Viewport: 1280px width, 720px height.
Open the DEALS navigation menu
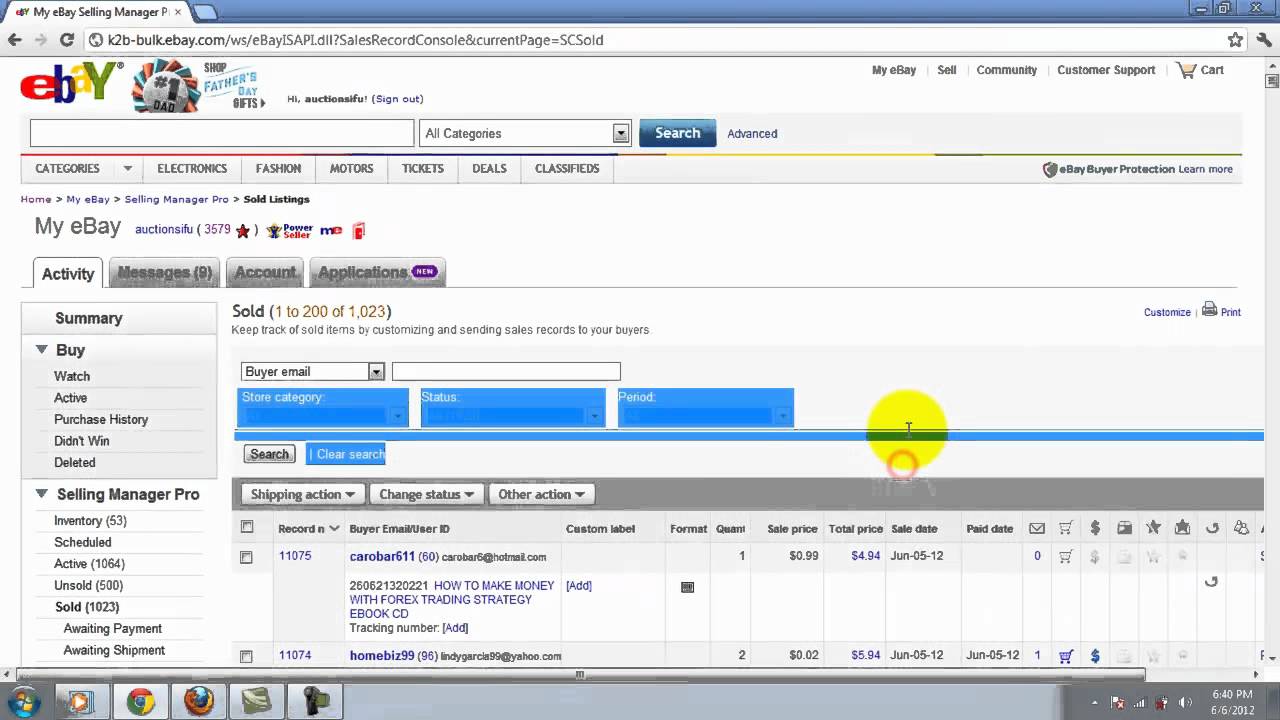pos(489,168)
